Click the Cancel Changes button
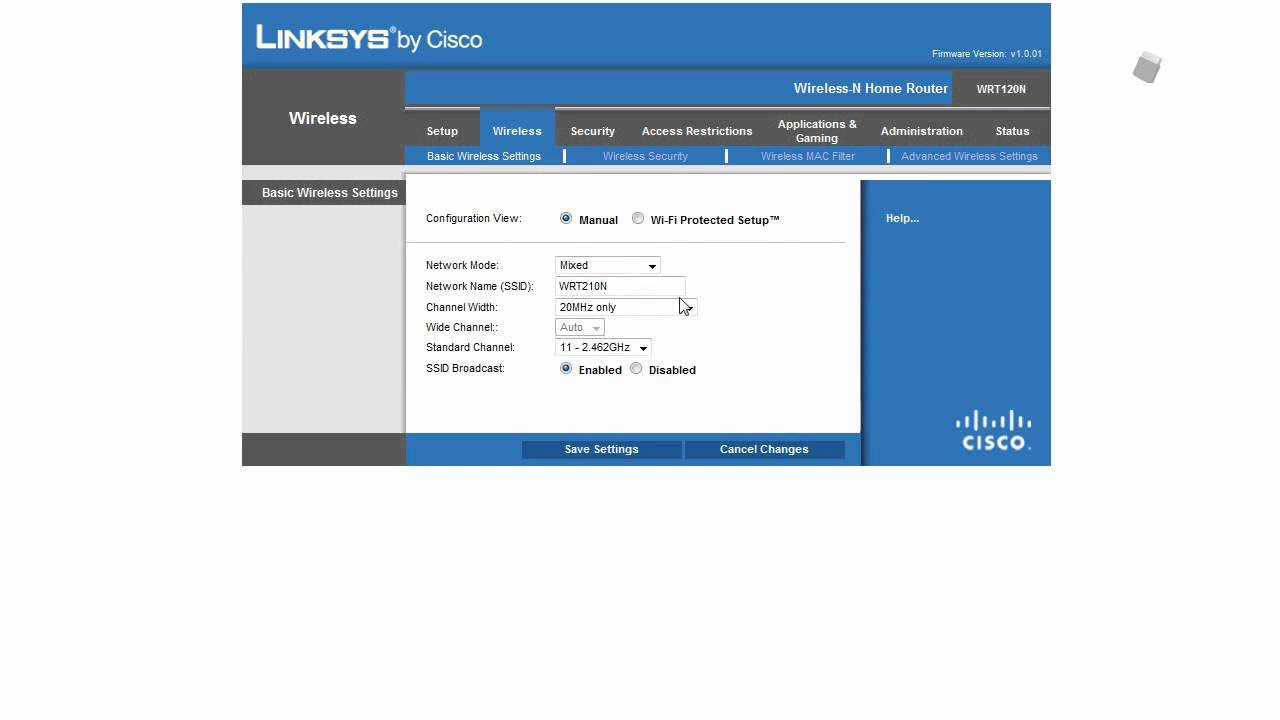The image size is (1280, 720). (x=764, y=449)
